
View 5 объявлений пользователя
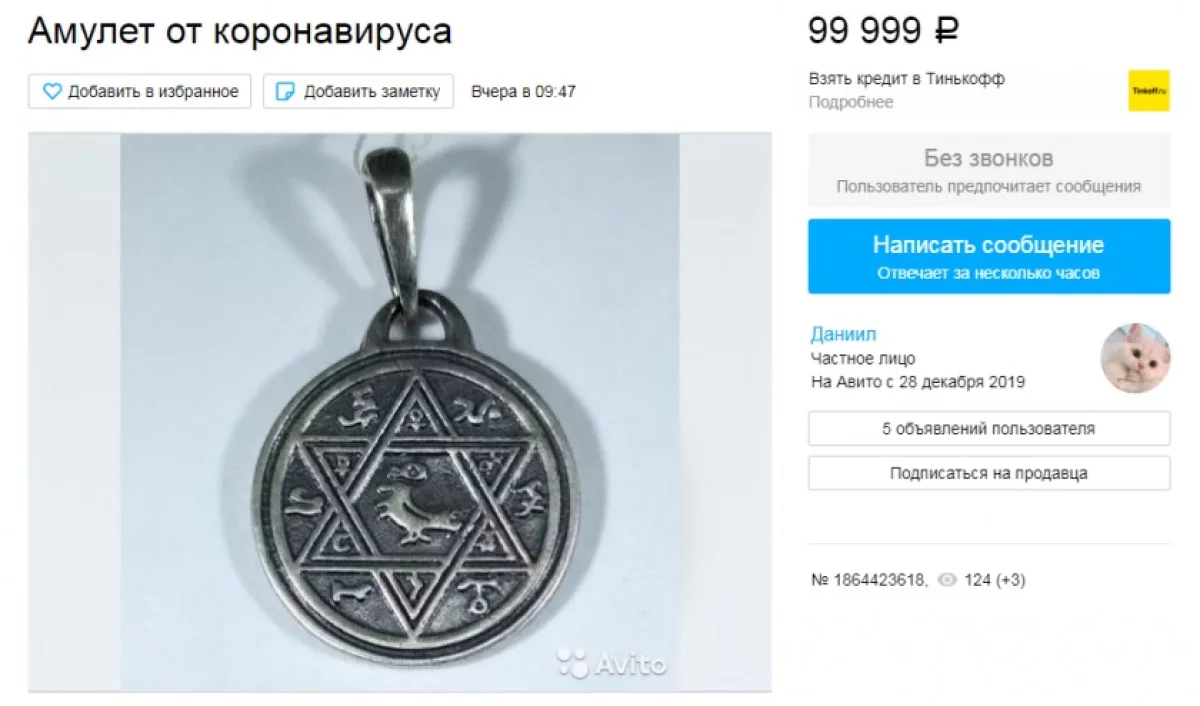[x=989, y=429]
